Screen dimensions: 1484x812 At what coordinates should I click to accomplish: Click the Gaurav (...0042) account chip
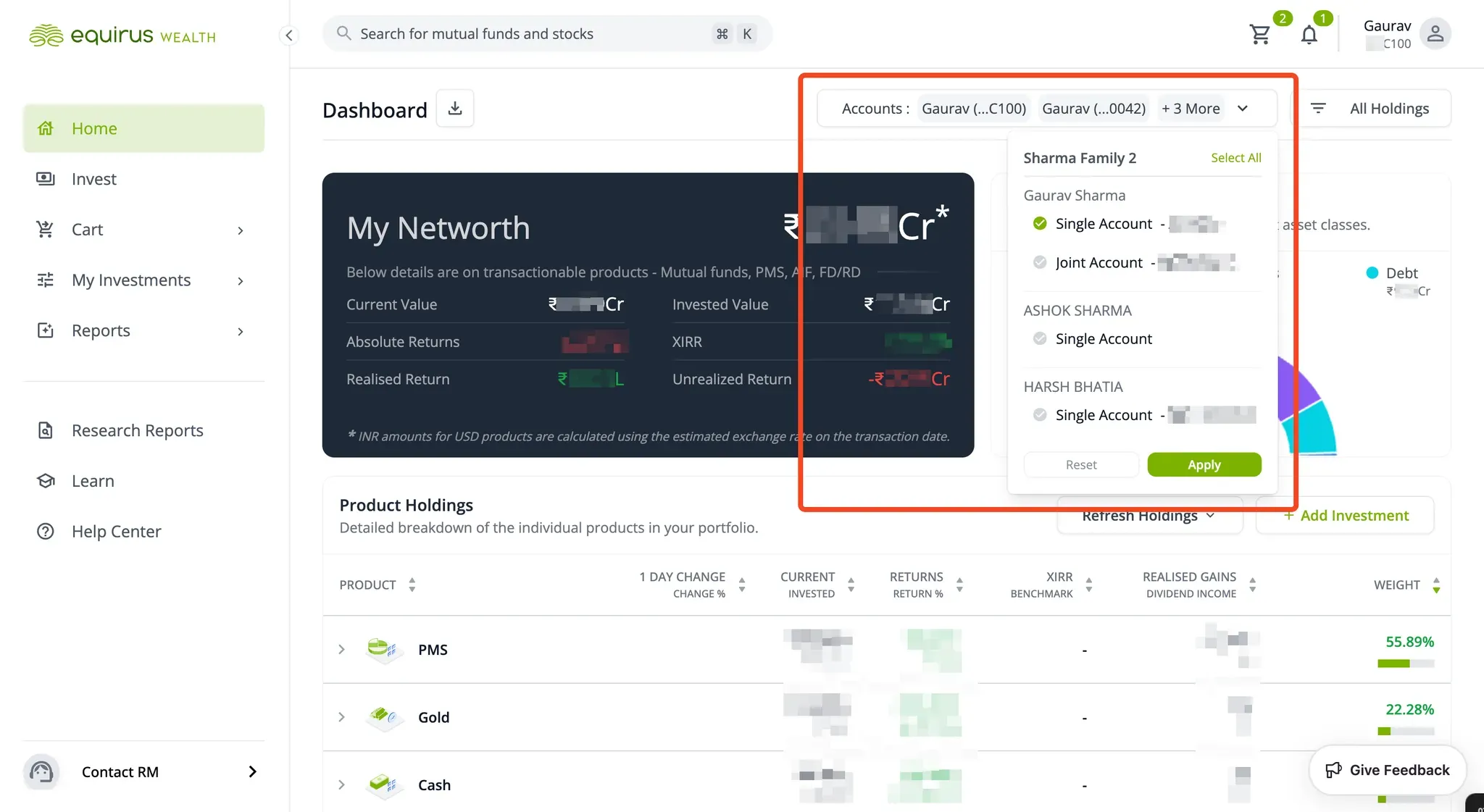[1094, 109]
